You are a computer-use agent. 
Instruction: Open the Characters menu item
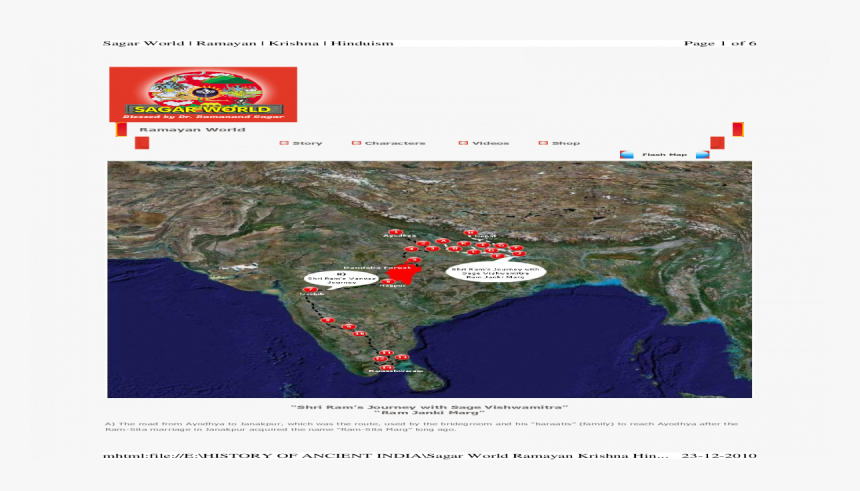point(395,143)
